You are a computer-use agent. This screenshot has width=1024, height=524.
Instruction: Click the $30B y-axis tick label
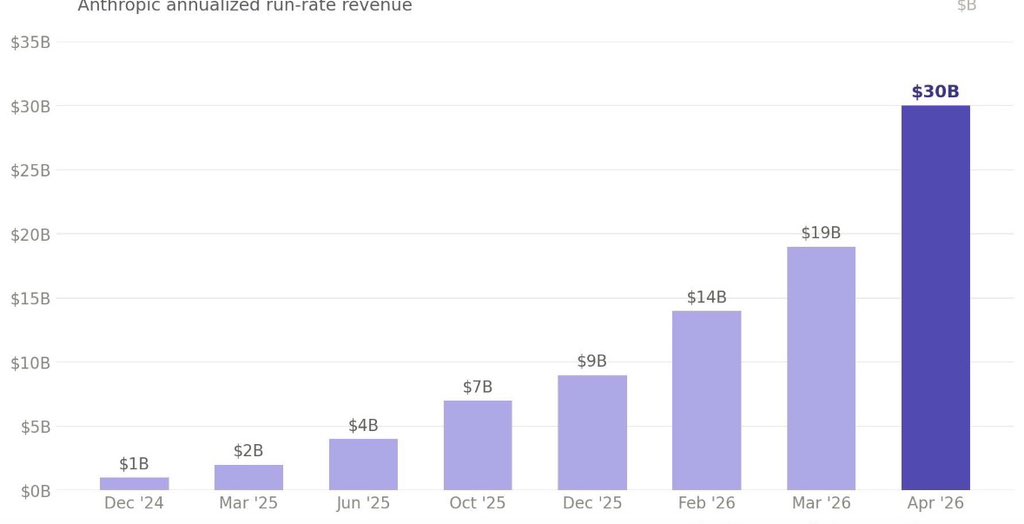[x=31, y=106]
